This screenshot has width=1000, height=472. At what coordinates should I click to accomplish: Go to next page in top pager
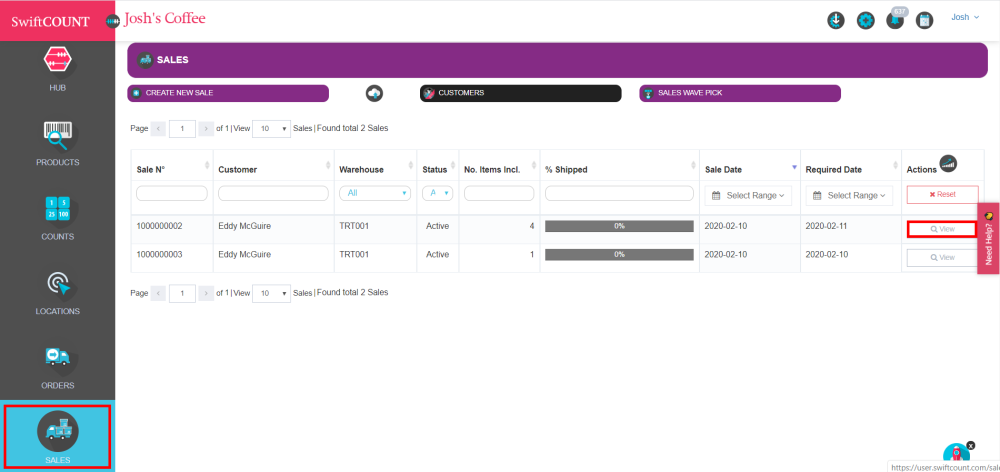(x=206, y=128)
